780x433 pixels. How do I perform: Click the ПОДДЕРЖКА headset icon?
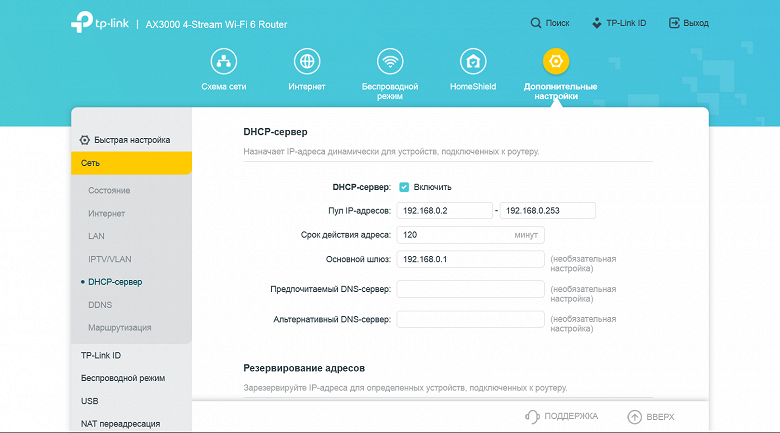click(532, 417)
